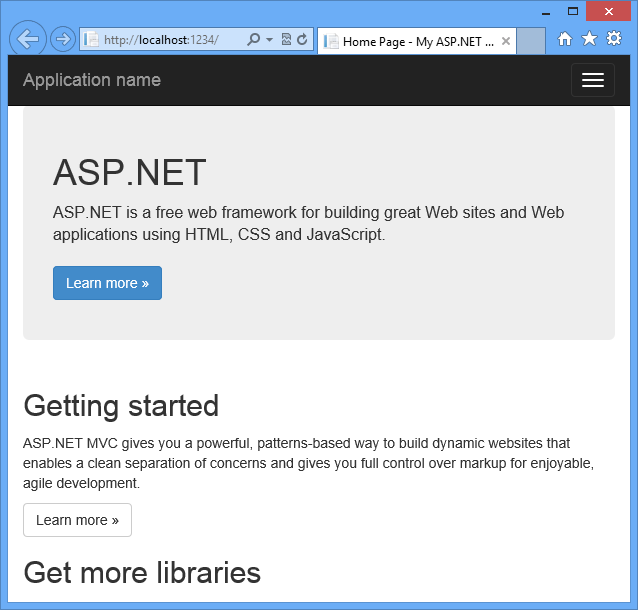The image size is (638, 610).
Task: Click the ASP.NET large heading
Action: point(130,173)
